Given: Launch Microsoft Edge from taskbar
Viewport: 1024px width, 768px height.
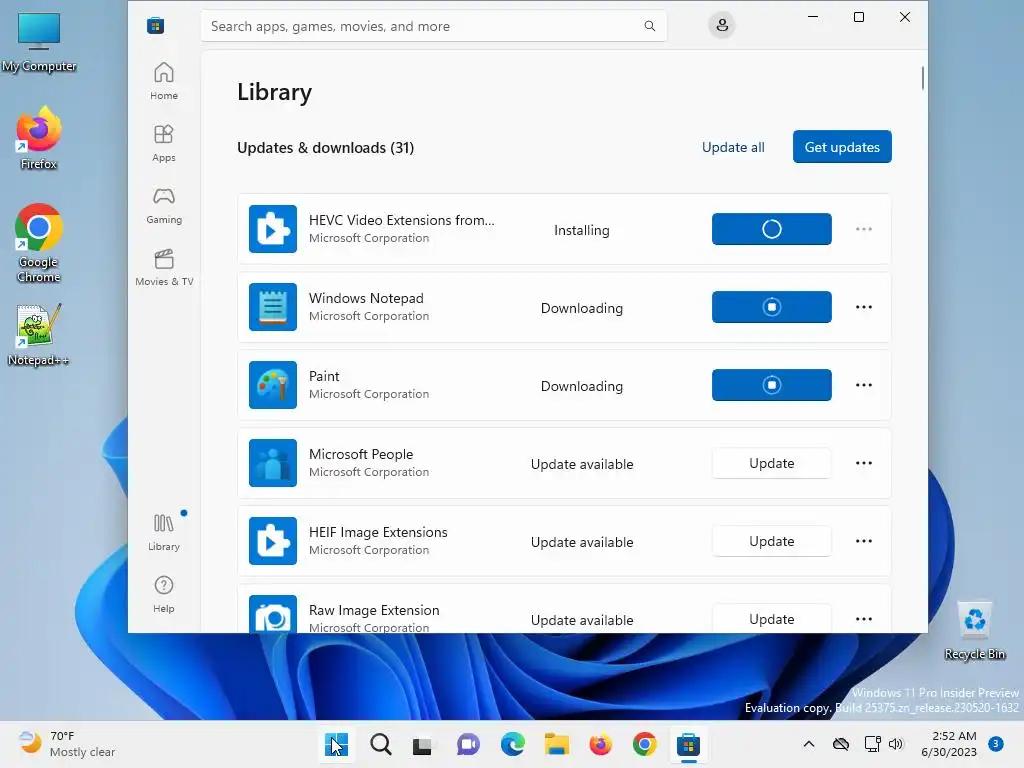Looking at the screenshot, I should [x=513, y=744].
